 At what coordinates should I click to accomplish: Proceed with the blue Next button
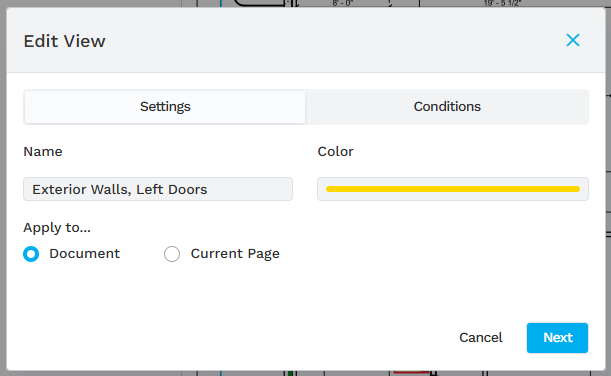click(x=557, y=338)
